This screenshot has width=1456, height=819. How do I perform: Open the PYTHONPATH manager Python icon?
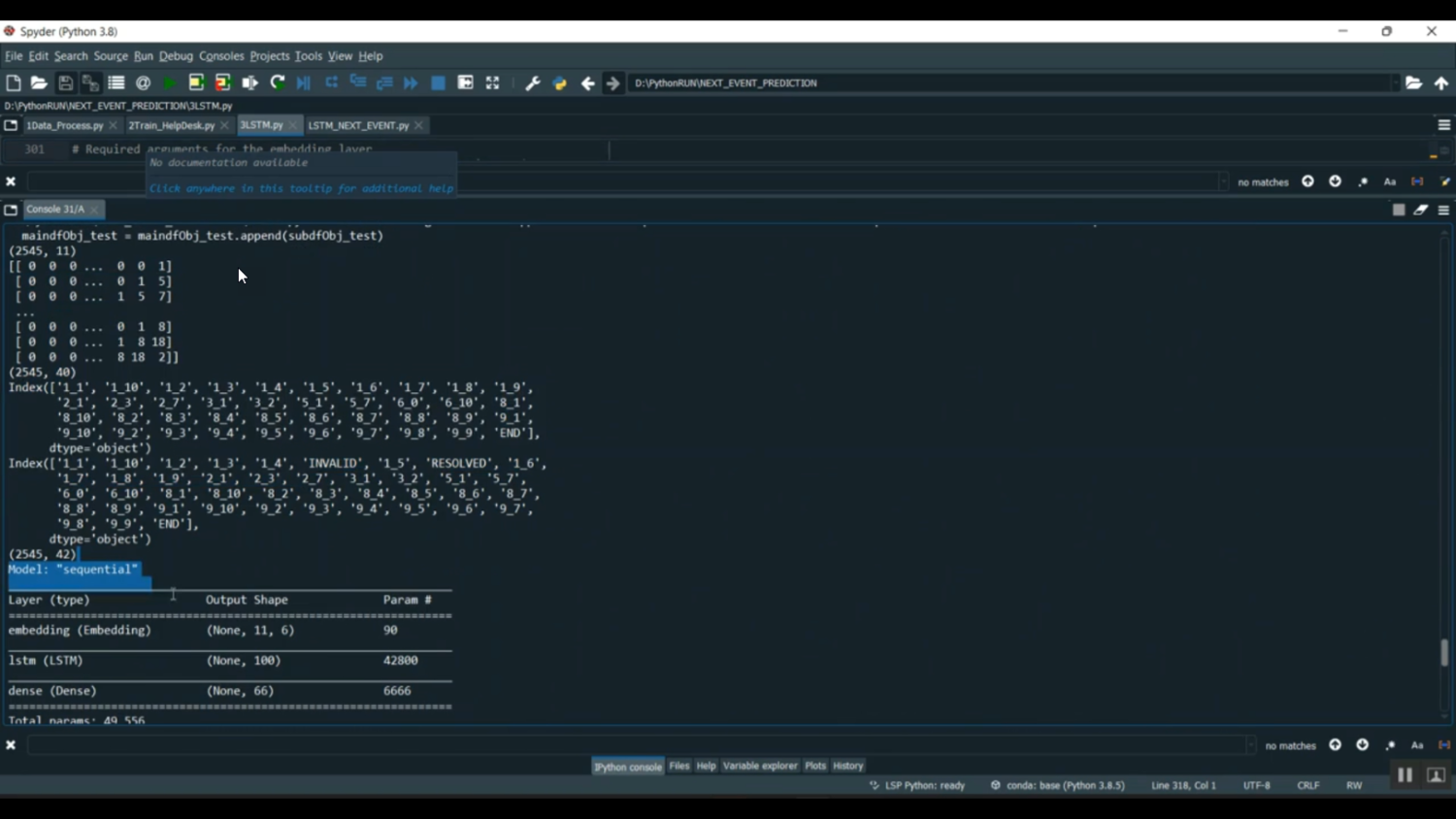559,82
